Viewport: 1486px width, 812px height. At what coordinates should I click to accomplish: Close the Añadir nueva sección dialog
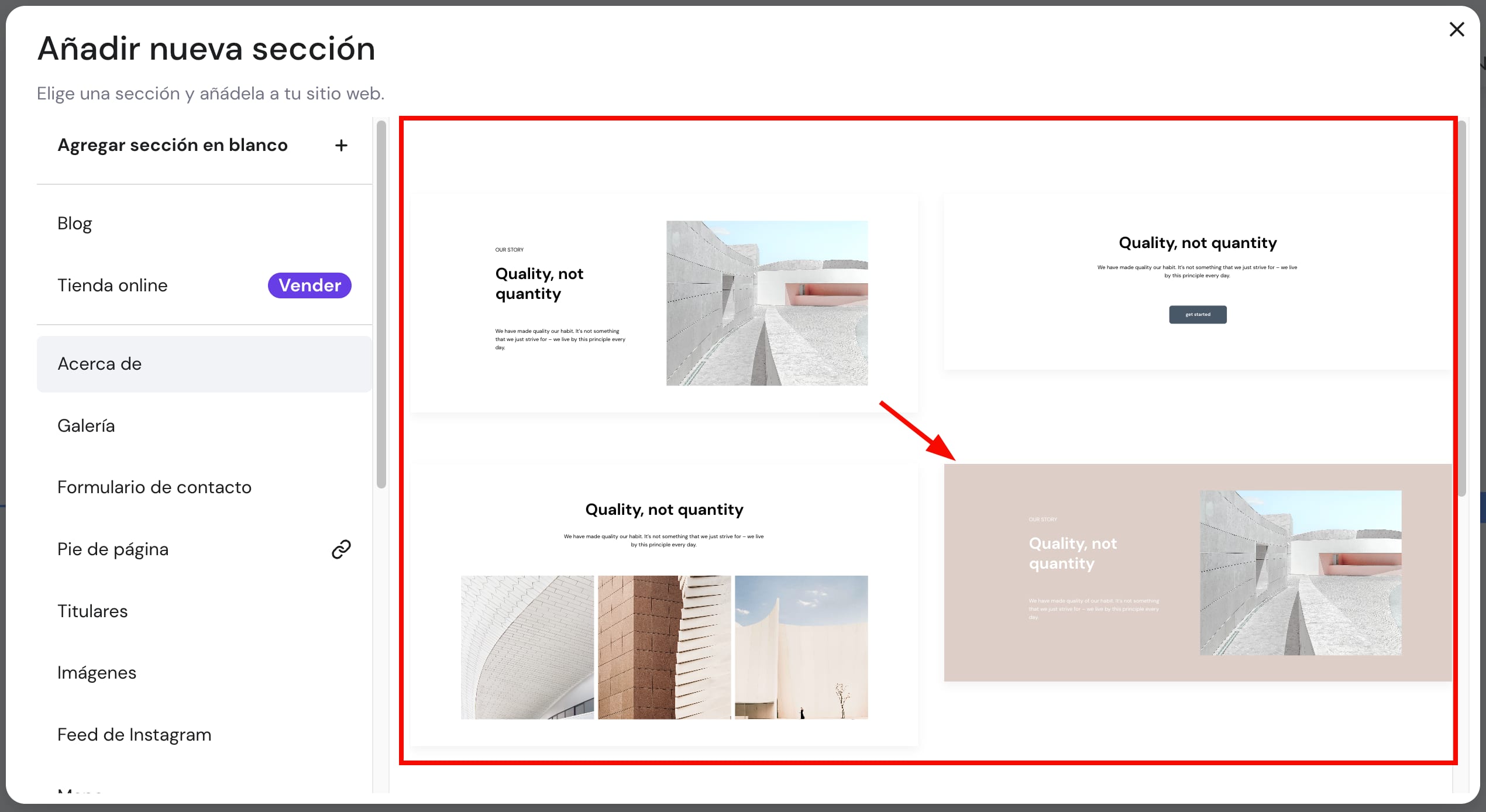pos(1456,29)
